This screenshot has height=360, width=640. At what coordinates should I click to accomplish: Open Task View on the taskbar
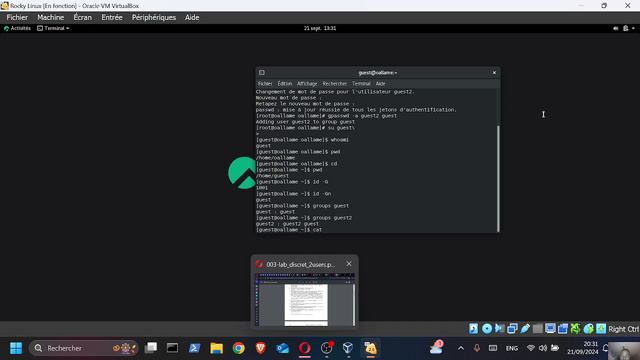point(151,348)
